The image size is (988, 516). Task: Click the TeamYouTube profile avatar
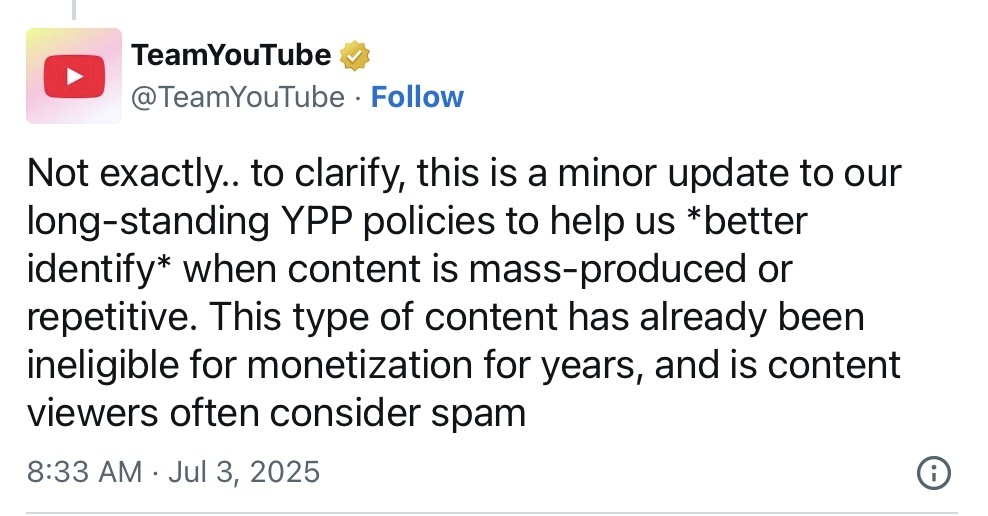click(67, 76)
